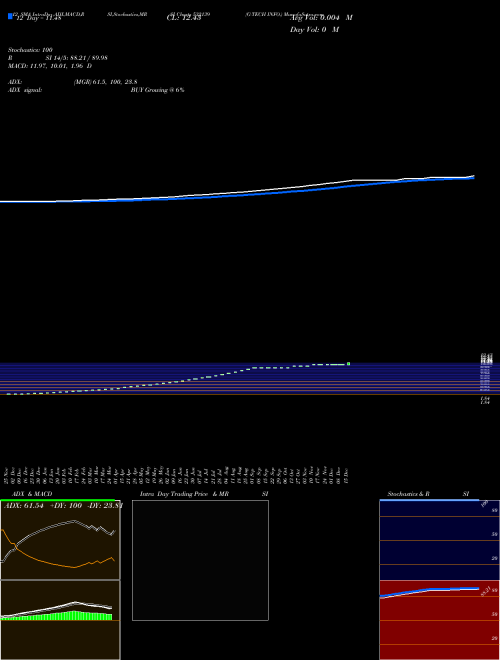
Task: Click the blue 12 Day SMA legend square
Action: tap(10, 16)
